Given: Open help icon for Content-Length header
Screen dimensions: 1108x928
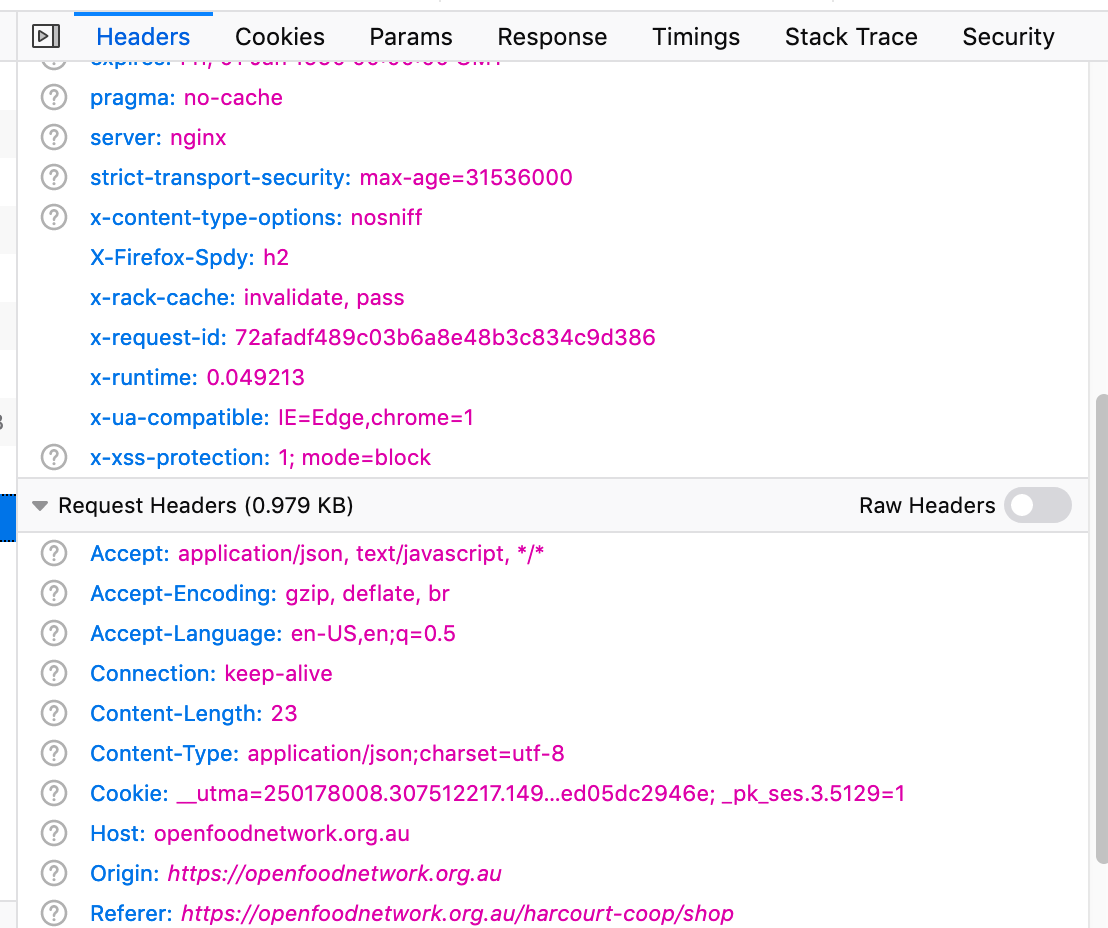Looking at the screenshot, I should [x=54, y=714].
